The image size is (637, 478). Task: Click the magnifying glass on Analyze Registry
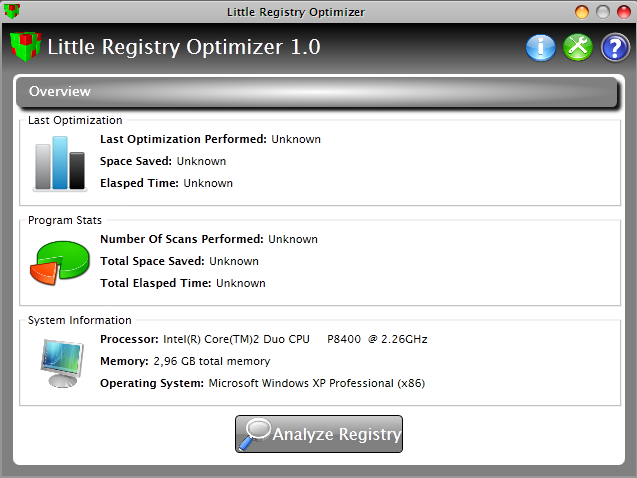click(x=255, y=434)
